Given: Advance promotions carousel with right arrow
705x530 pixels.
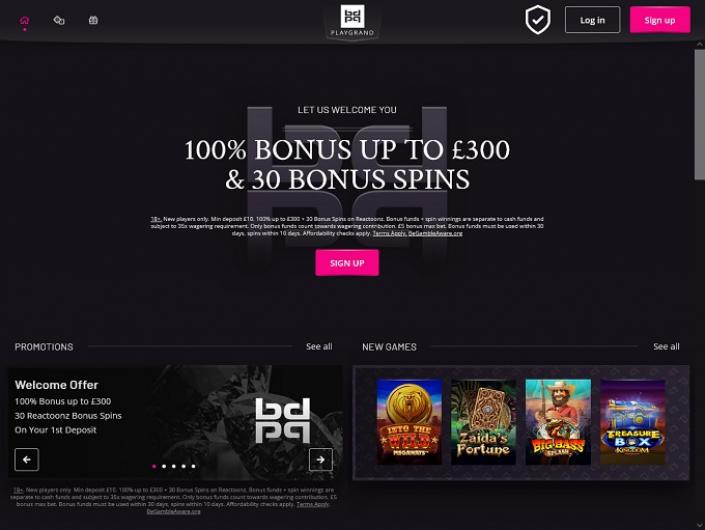Looking at the screenshot, I should pos(321,459).
